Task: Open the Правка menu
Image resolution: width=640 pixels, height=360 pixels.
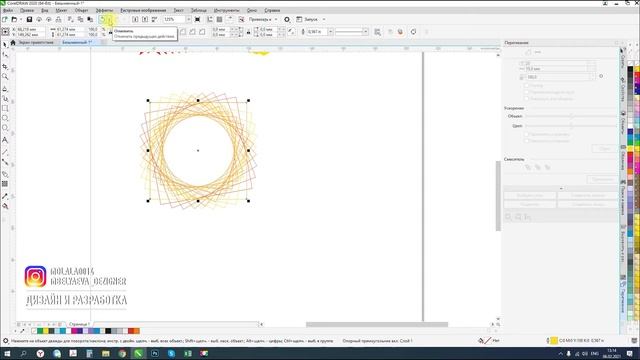Action: click(27, 10)
